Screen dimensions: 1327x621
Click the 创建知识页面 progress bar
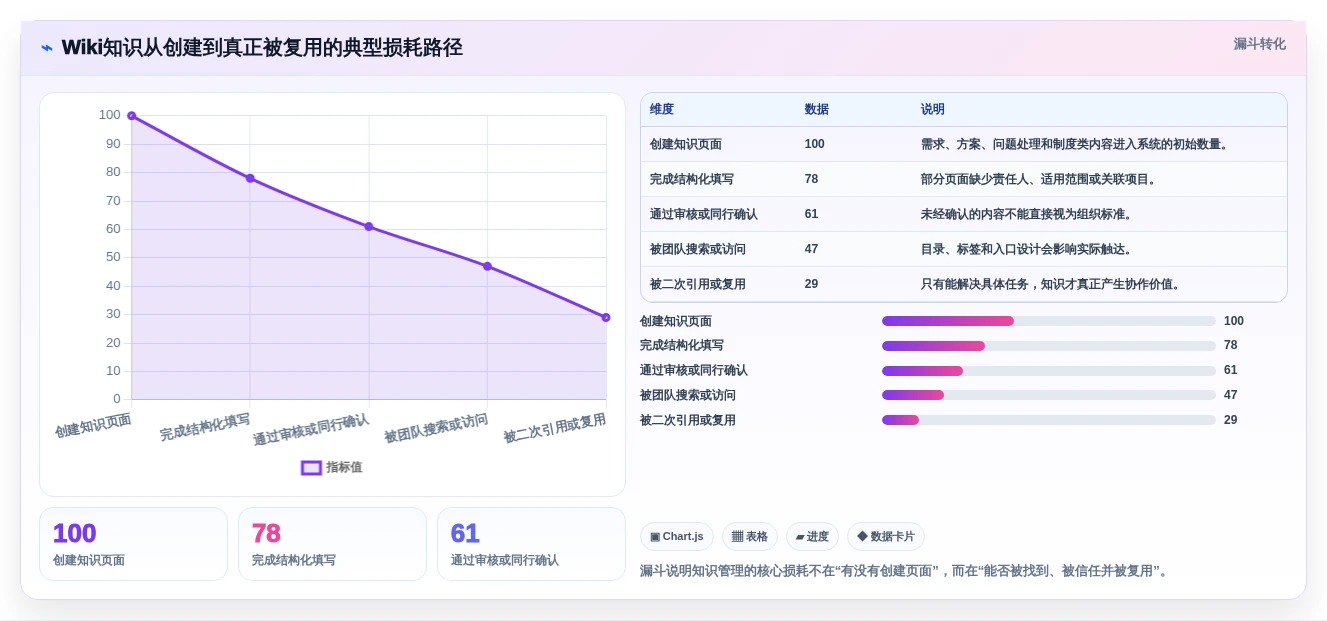point(1049,321)
